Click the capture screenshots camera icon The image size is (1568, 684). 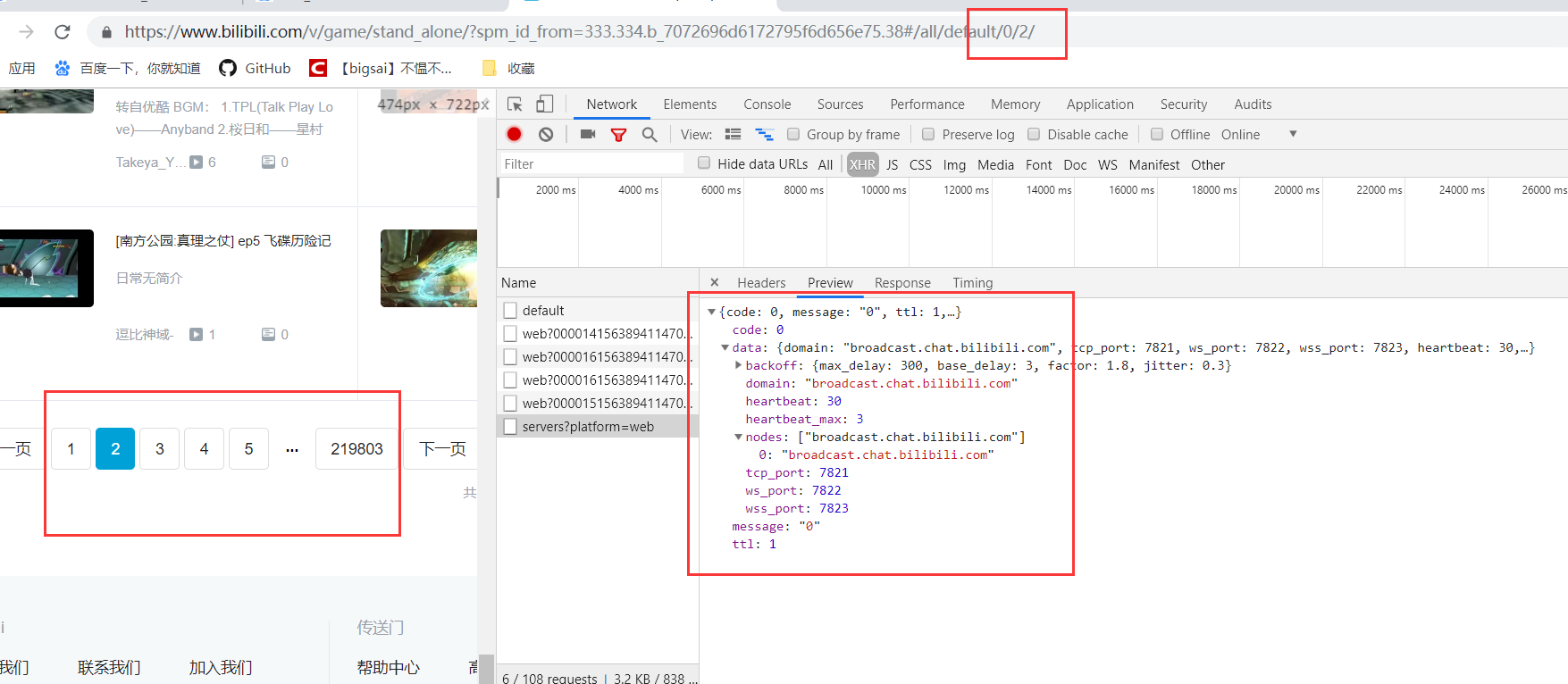coord(587,134)
